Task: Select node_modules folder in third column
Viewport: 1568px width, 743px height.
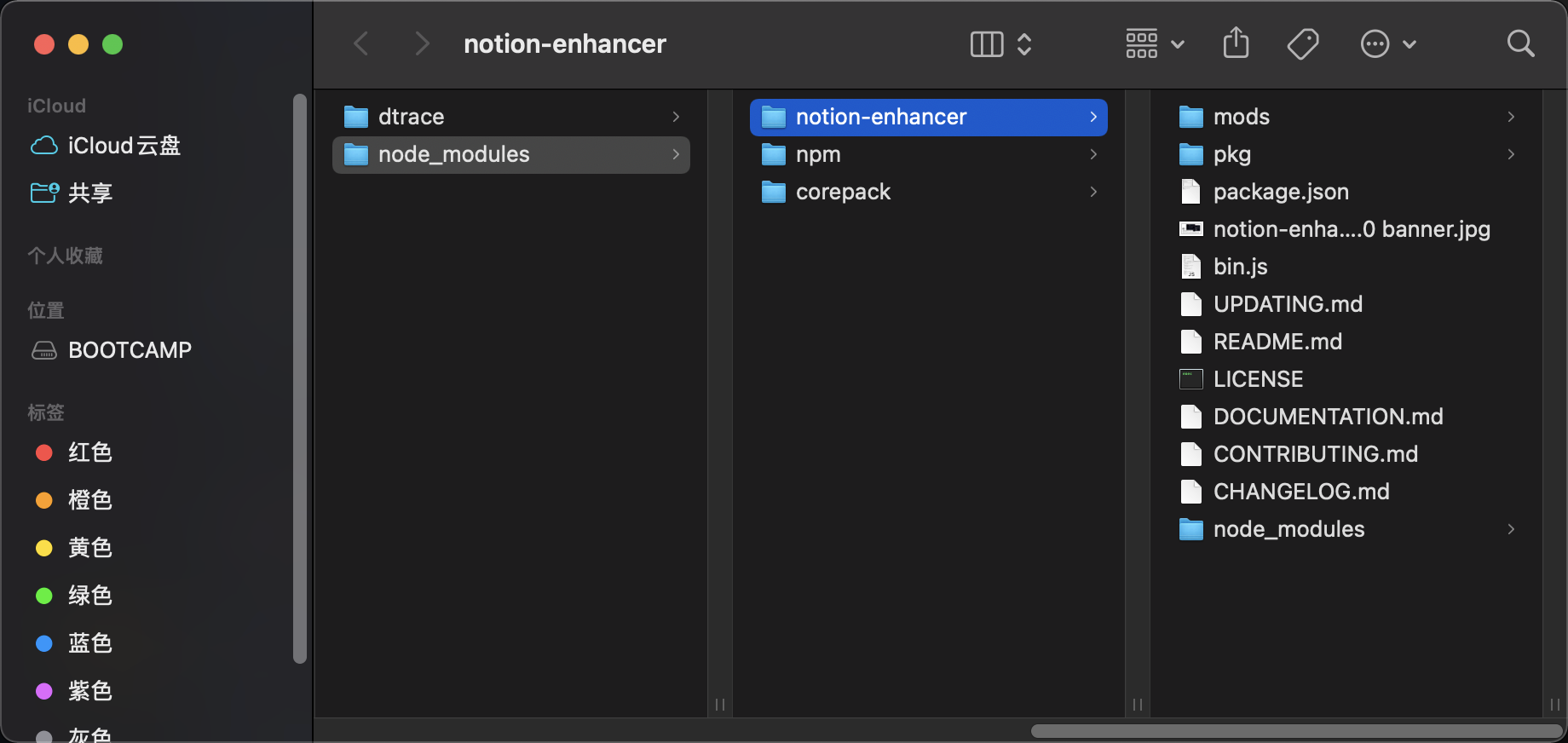Action: pyautogui.click(x=1346, y=529)
